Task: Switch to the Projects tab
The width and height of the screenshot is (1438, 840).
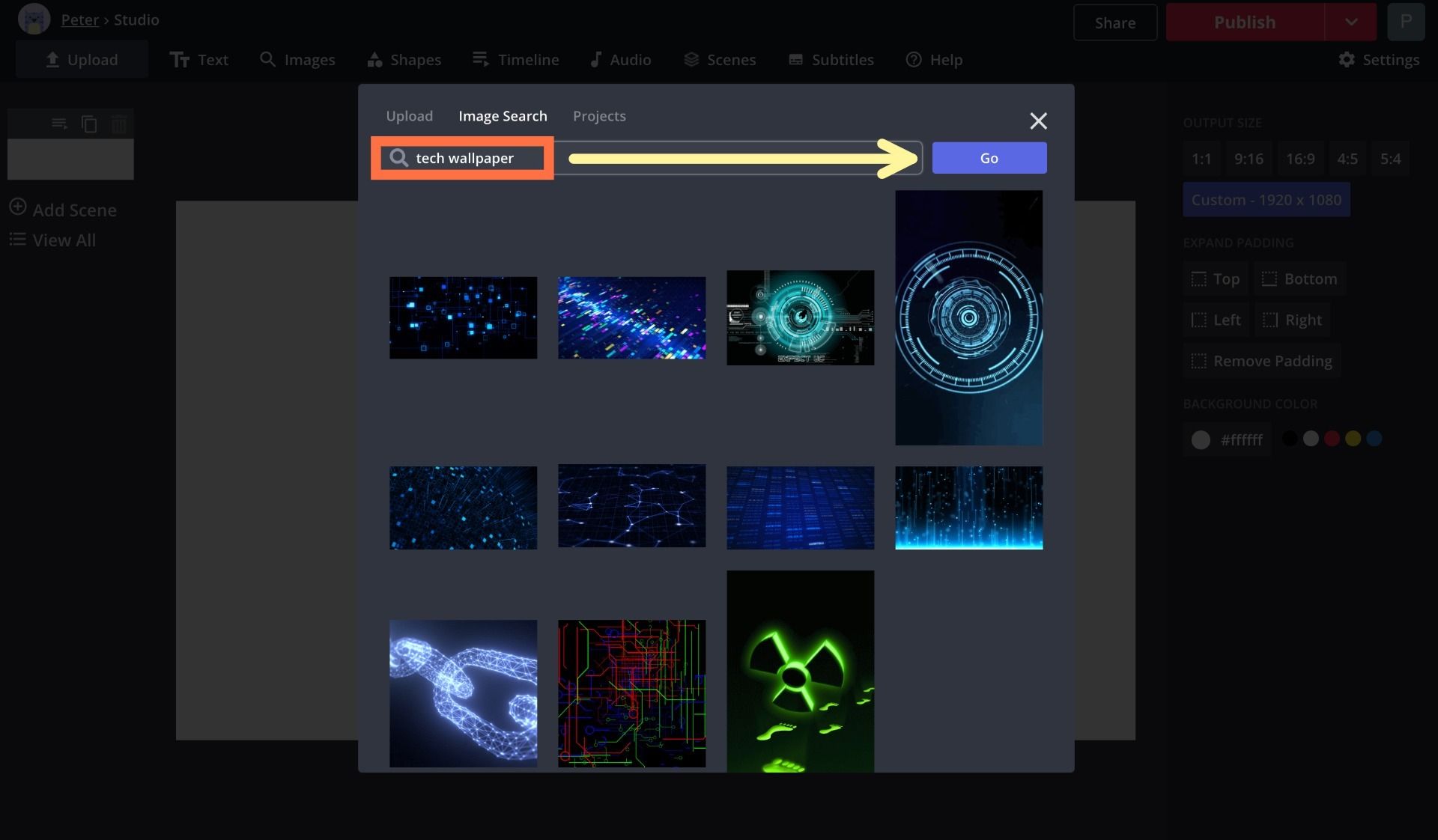Action: click(x=598, y=116)
